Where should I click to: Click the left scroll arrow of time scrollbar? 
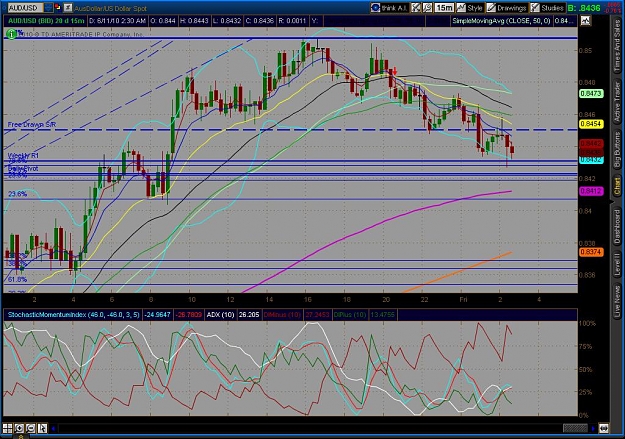53,429
